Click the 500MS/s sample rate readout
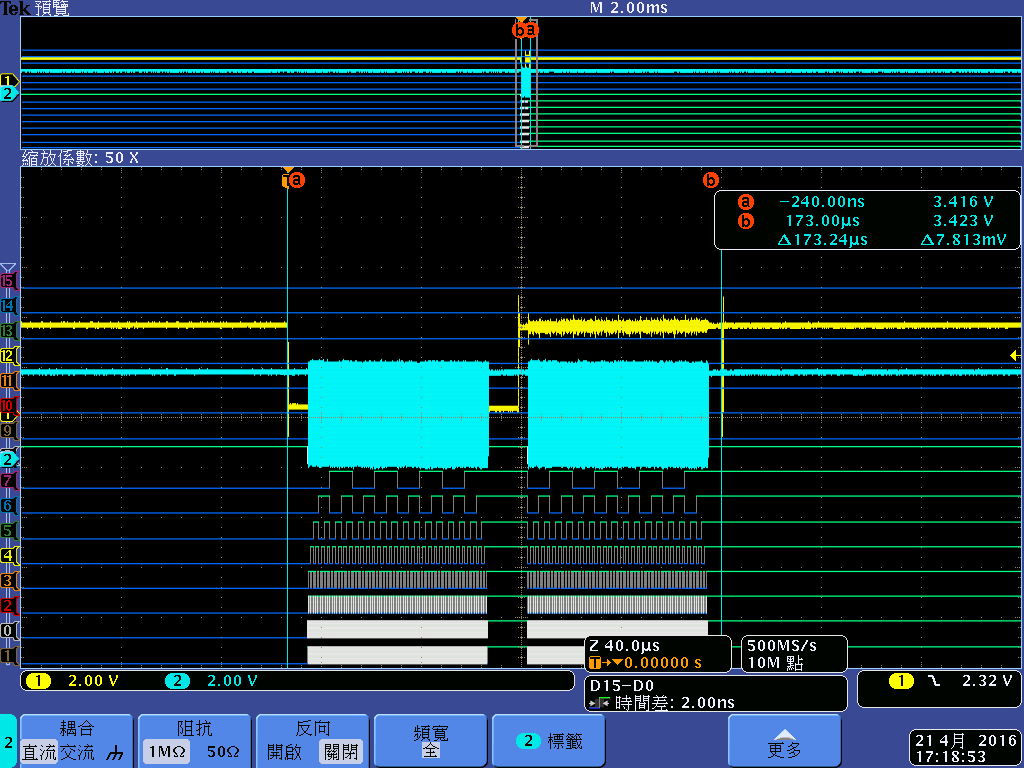The width and height of the screenshot is (1024, 768). (782, 646)
